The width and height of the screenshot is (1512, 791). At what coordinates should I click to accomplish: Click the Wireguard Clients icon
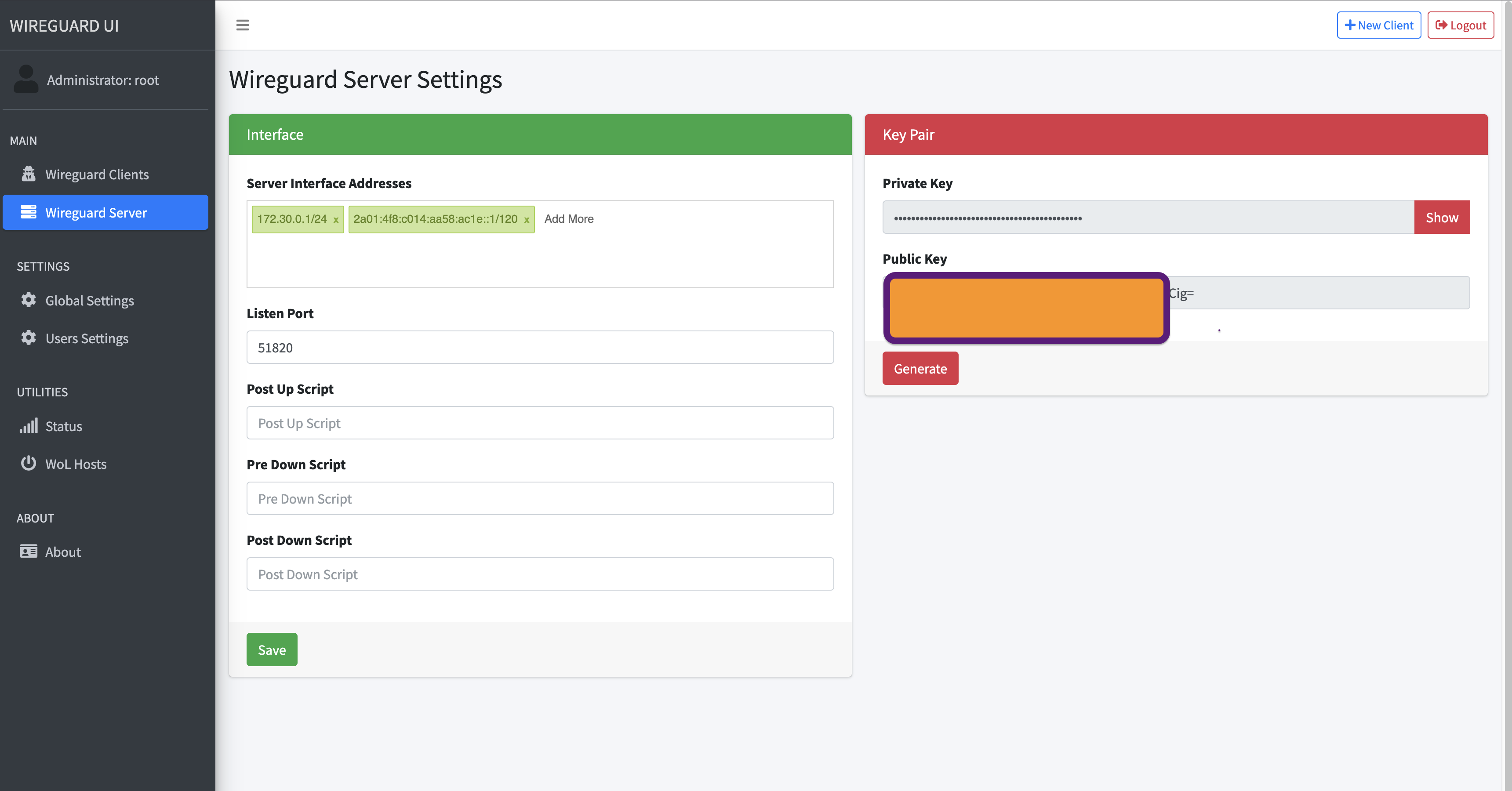point(28,174)
